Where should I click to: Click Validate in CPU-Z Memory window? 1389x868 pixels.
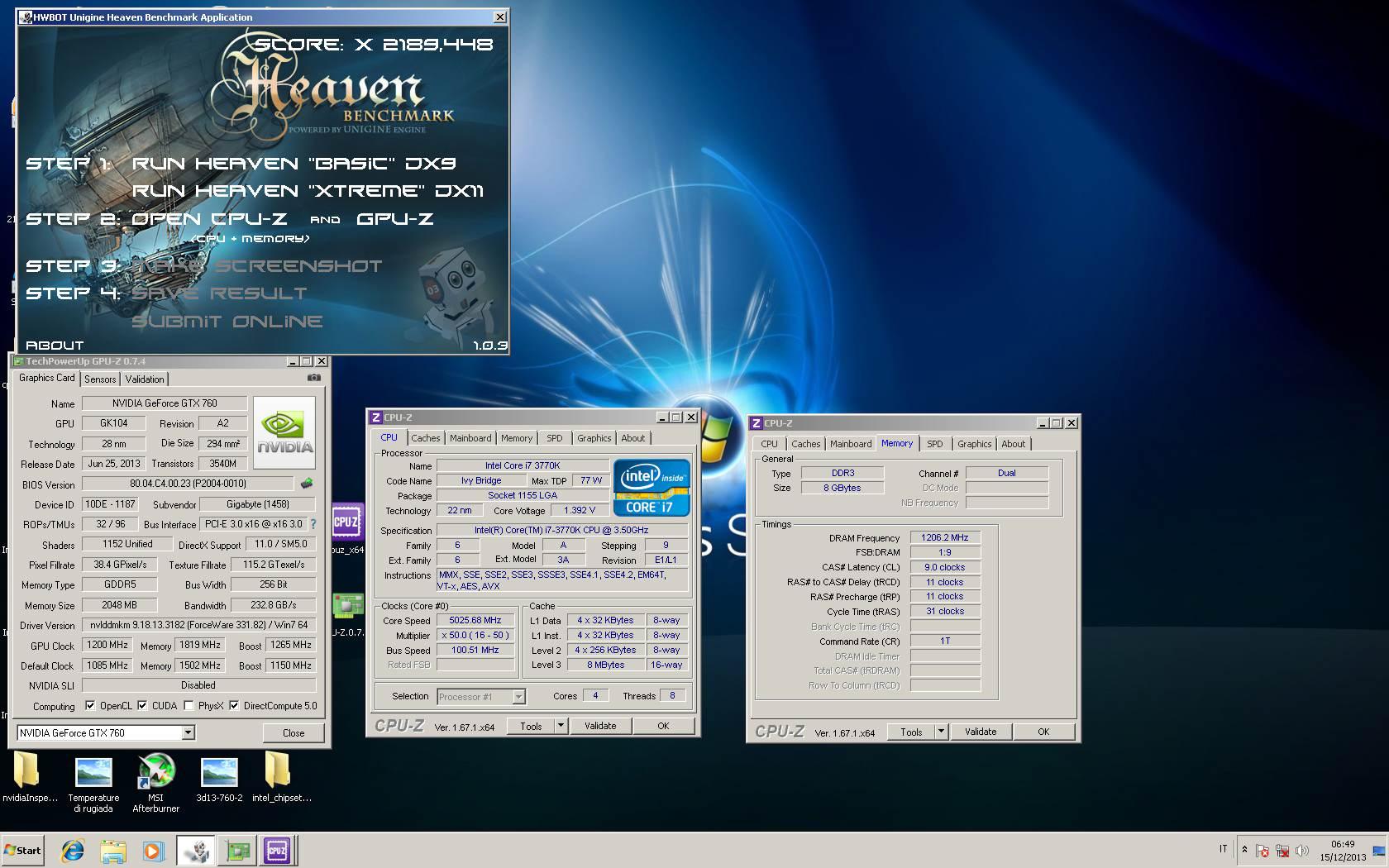(x=981, y=732)
